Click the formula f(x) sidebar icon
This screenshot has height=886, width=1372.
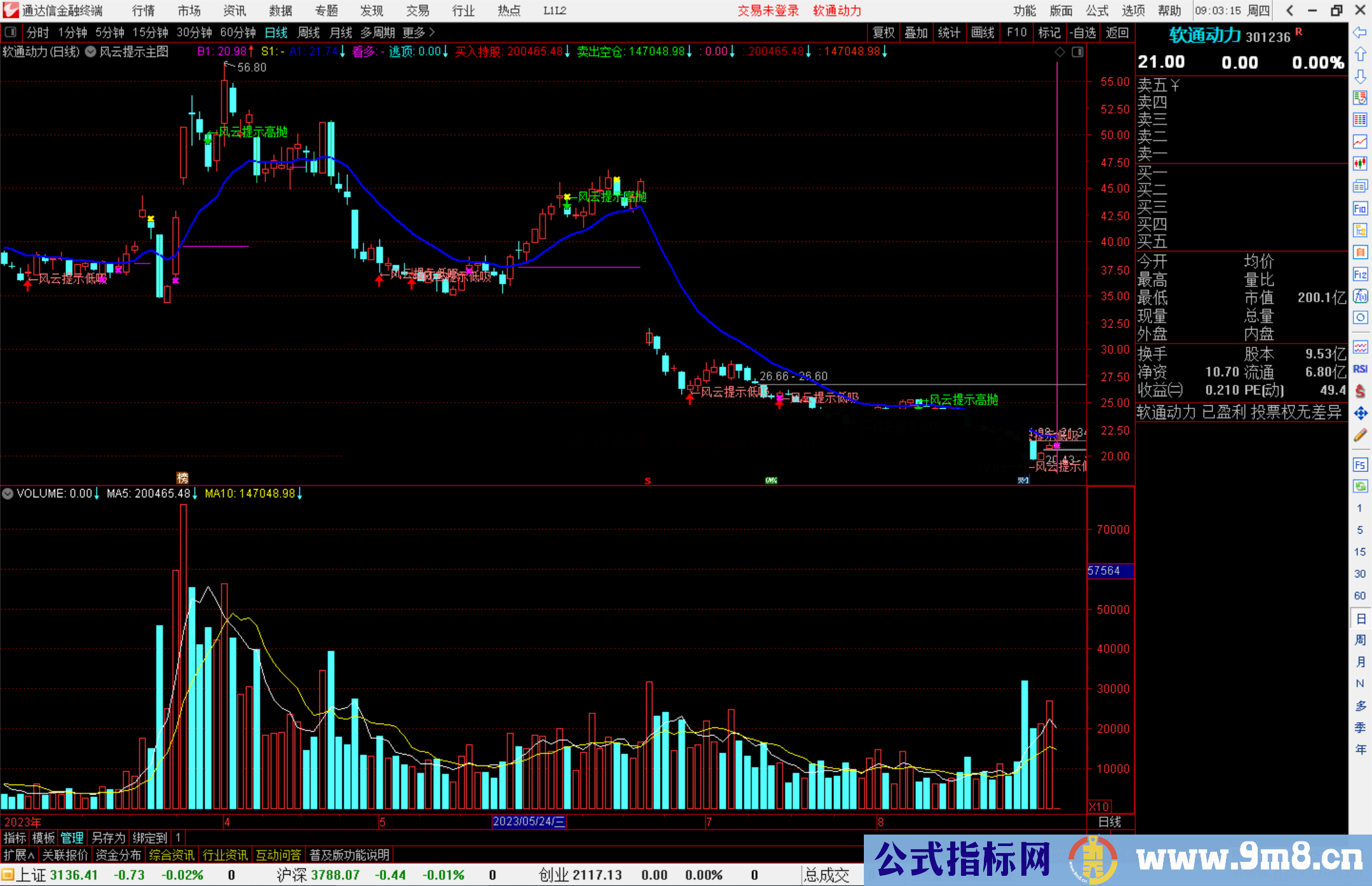coord(1360,297)
